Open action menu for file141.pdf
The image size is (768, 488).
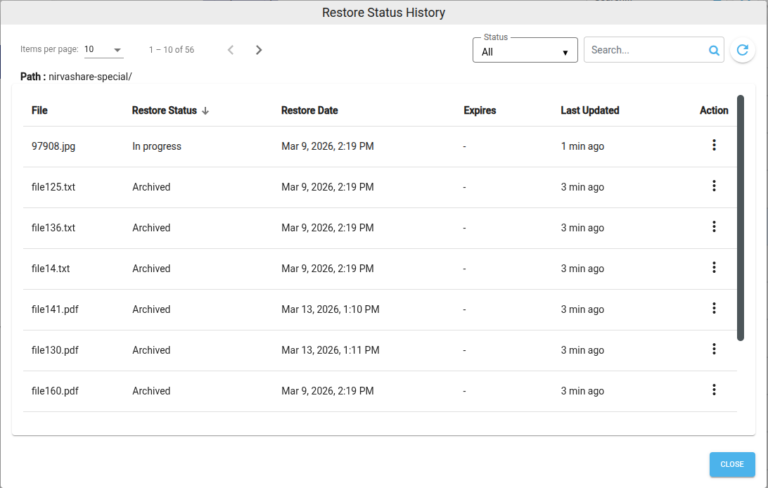pos(714,309)
